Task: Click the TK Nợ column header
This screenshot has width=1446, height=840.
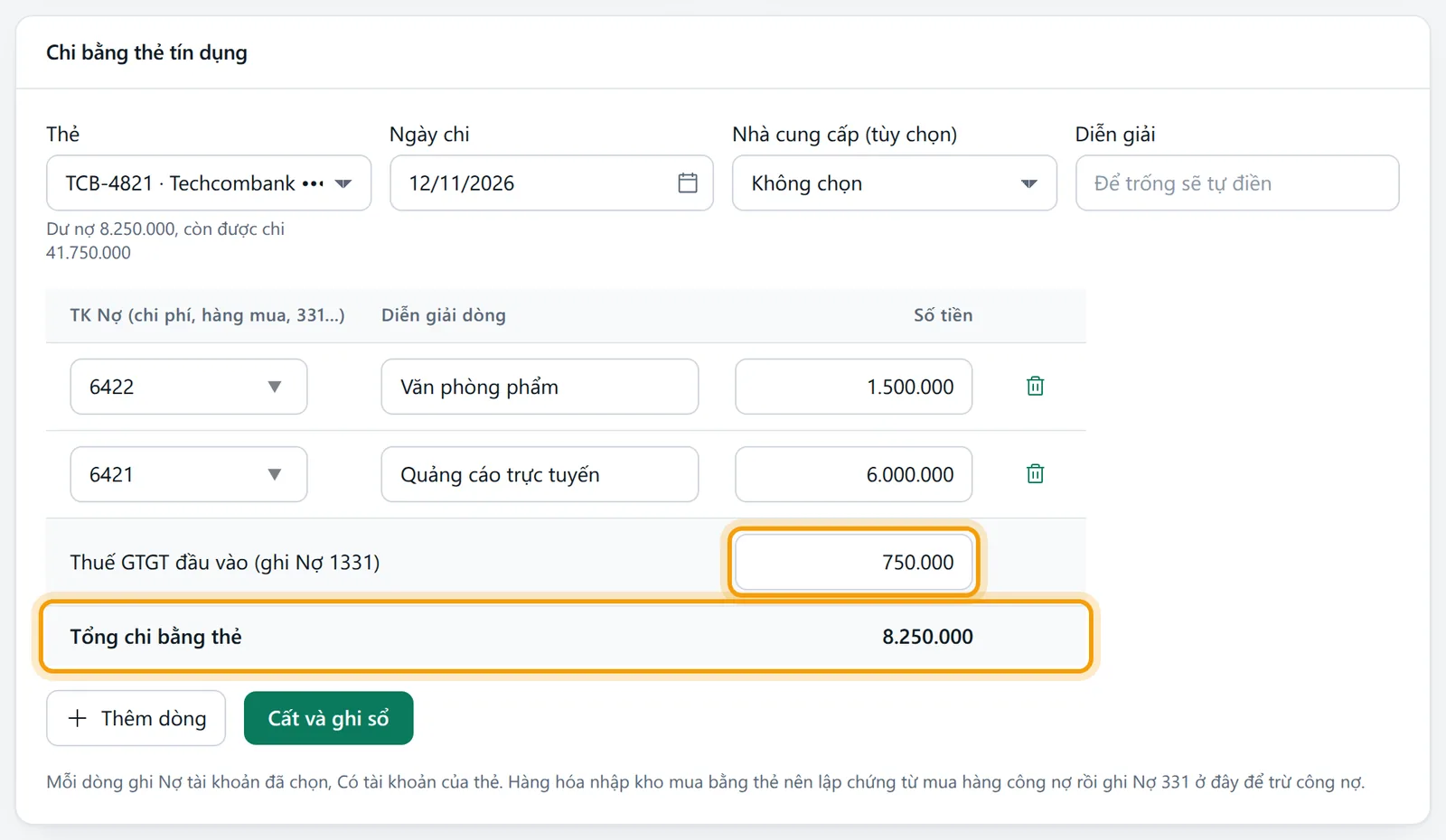Action: (x=207, y=315)
